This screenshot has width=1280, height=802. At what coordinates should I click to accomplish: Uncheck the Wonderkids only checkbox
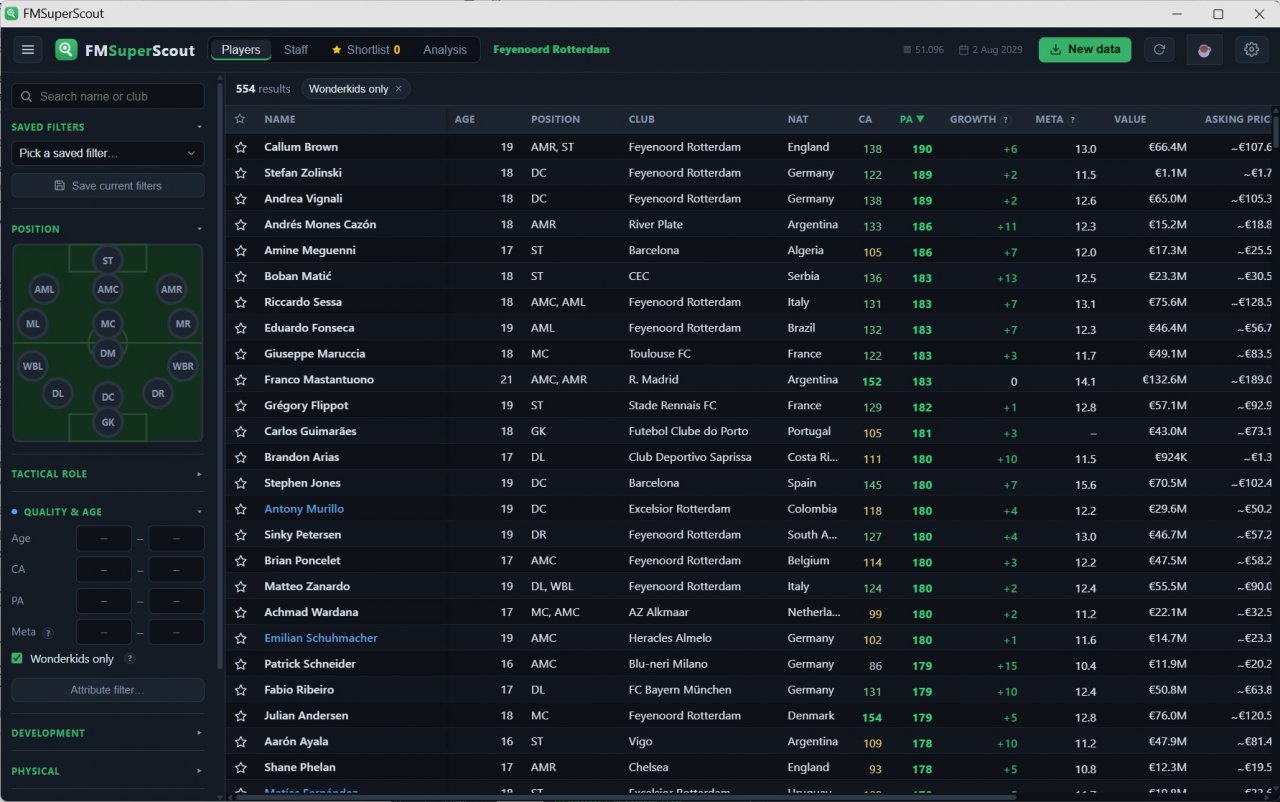pyautogui.click(x=17, y=659)
